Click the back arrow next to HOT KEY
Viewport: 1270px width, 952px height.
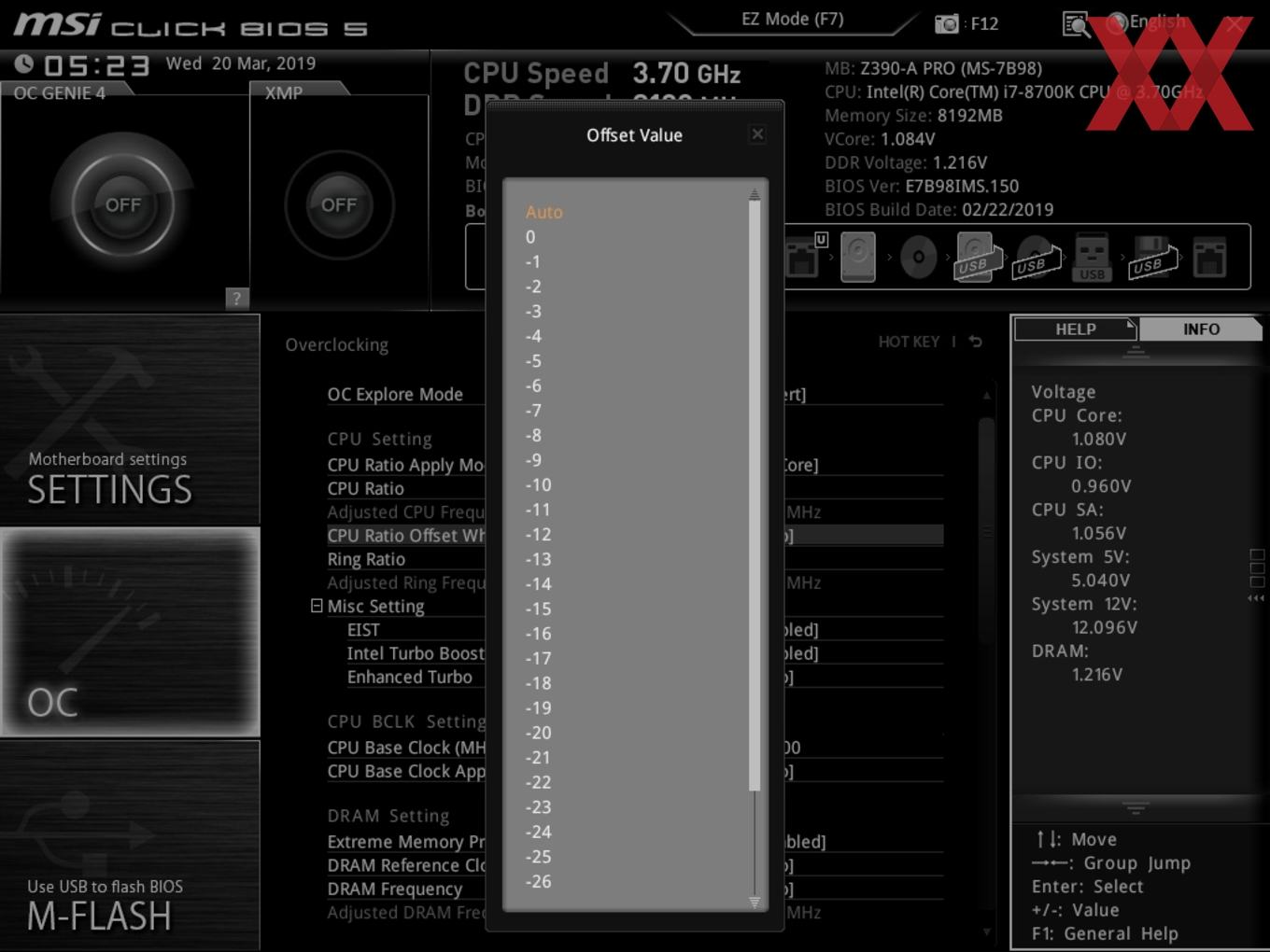(x=976, y=342)
